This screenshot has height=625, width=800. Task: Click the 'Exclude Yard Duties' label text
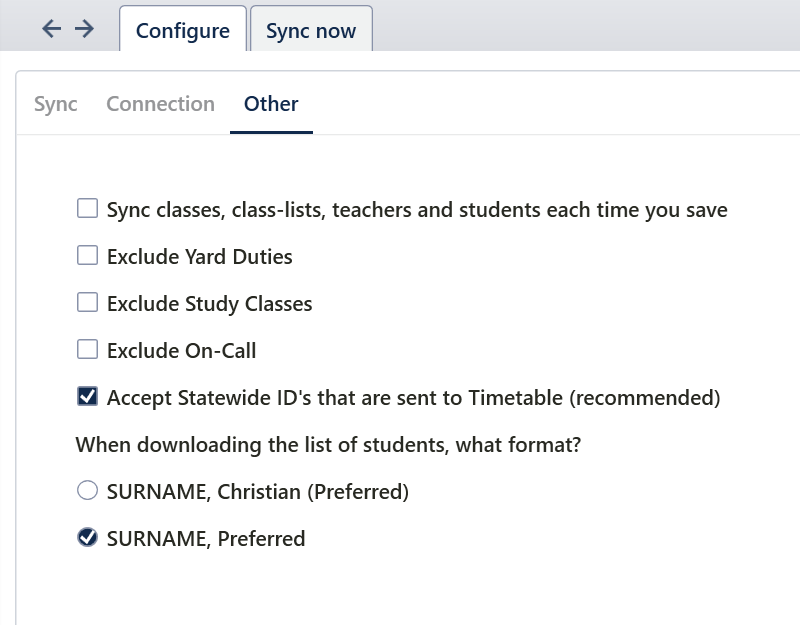click(200, 257)
